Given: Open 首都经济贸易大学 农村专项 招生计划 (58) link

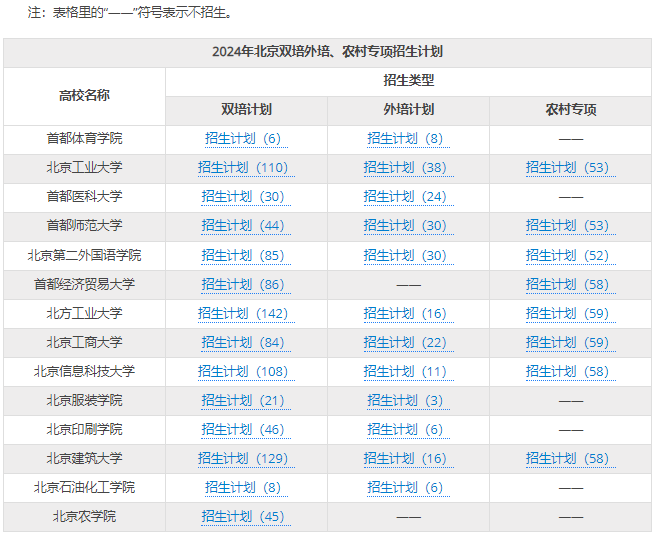Looking at the screenshot, I should (x=571, y=285).
